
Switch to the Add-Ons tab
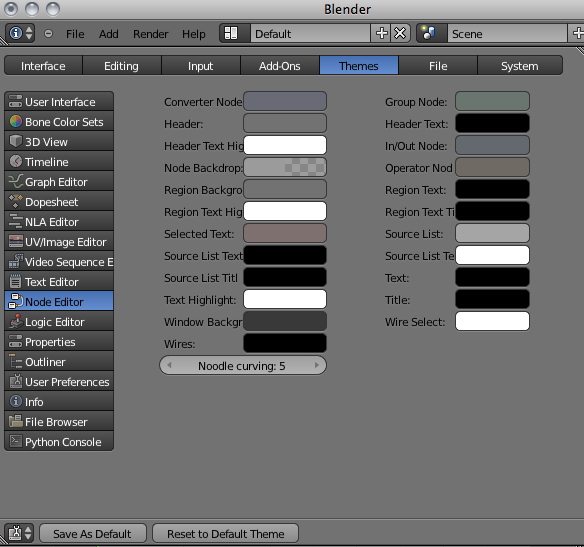point(280,66)
